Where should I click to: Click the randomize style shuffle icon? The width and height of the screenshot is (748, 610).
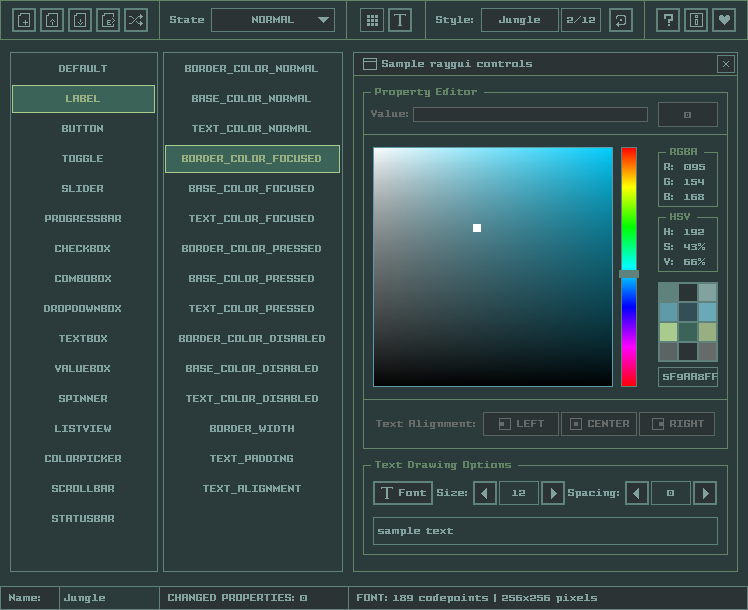tap(136, 19)
